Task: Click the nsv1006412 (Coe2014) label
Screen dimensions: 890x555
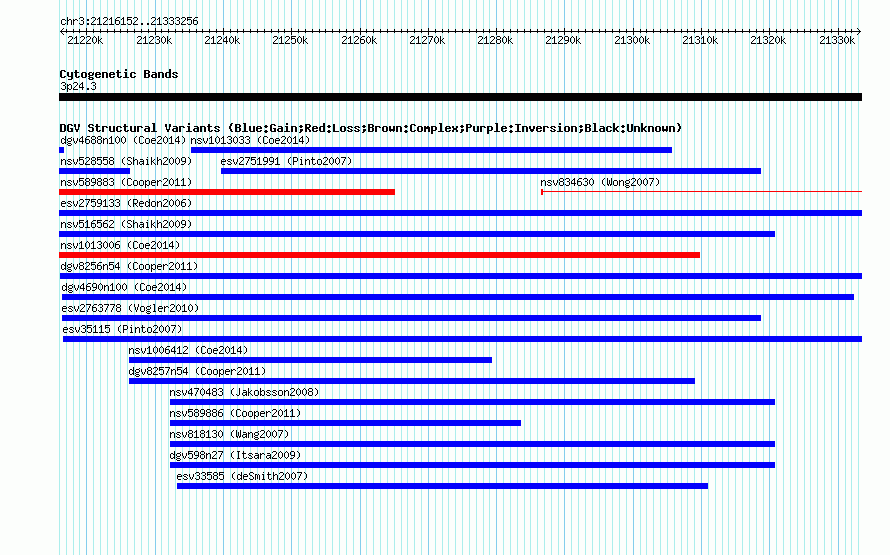Action: [188, 350]
